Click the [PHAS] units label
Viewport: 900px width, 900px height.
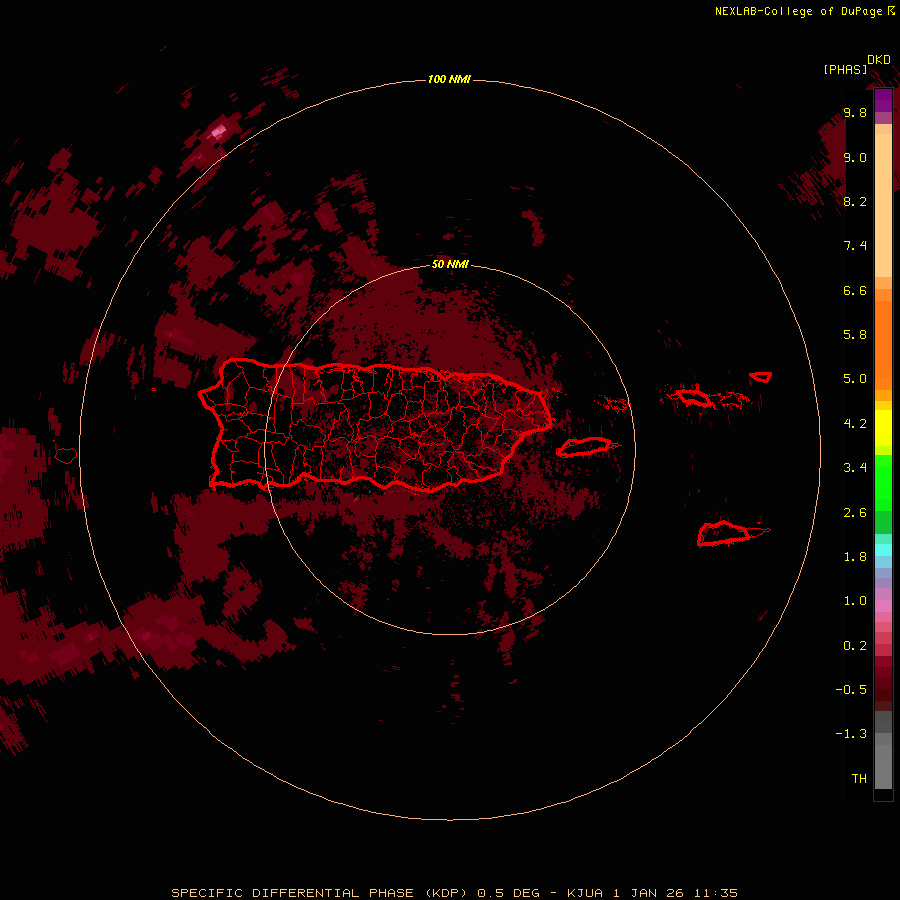pyautogui.click(x=845, y=69)
